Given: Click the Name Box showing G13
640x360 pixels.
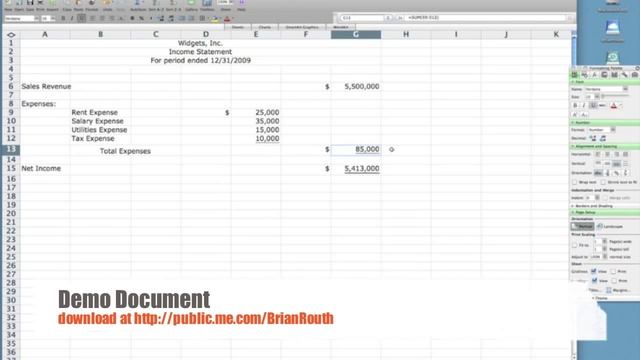Looking at the screenshot, I should [362, 18].
